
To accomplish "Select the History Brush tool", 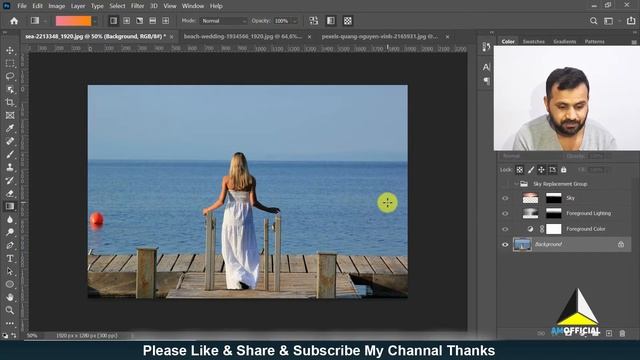I will (10, 180).
